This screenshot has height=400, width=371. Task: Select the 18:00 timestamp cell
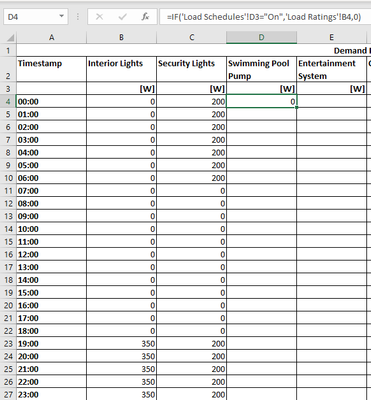click(51, 331)
